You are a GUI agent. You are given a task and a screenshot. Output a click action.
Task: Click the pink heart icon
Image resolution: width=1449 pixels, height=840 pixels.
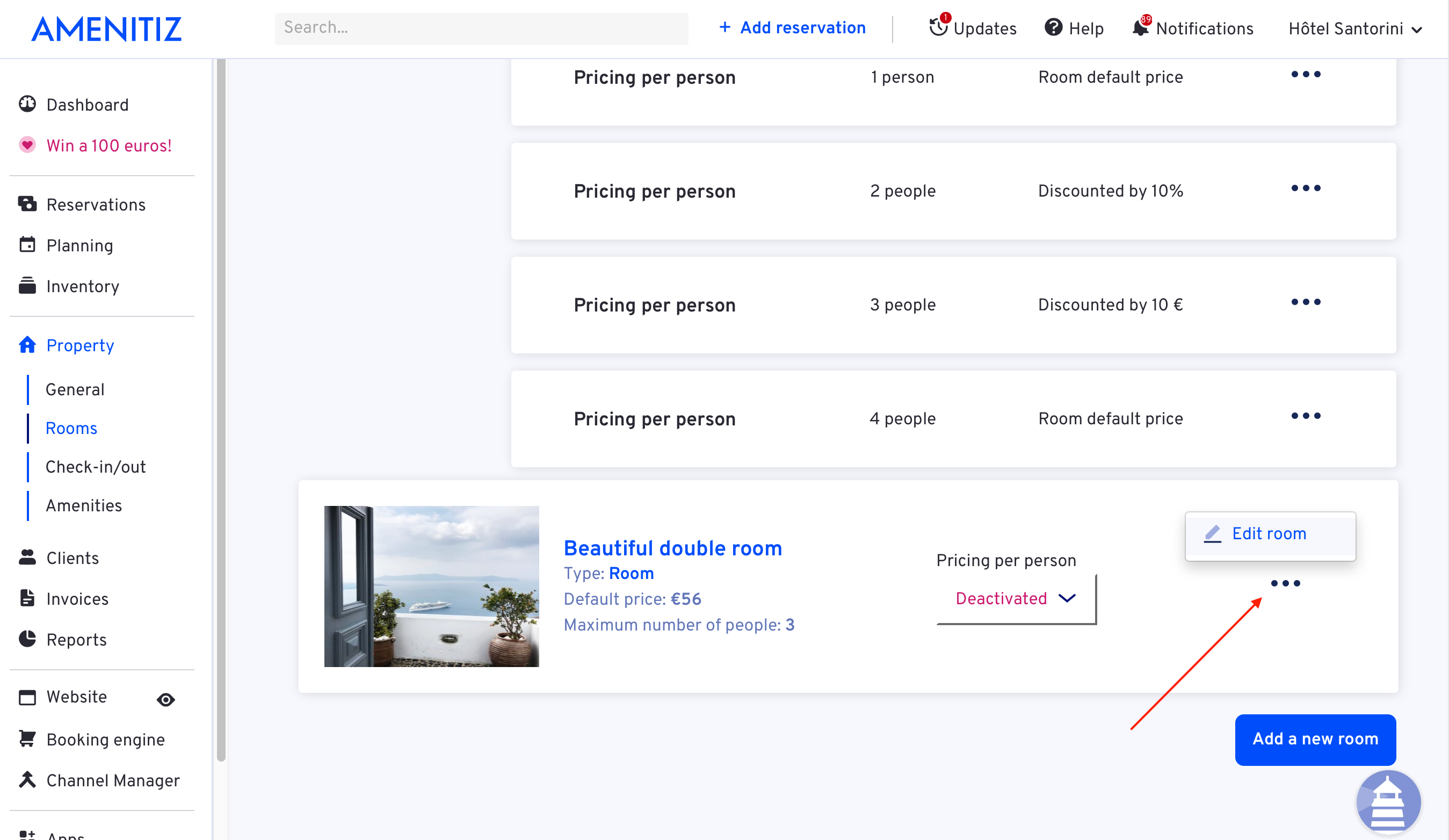(x=27, y=145)
